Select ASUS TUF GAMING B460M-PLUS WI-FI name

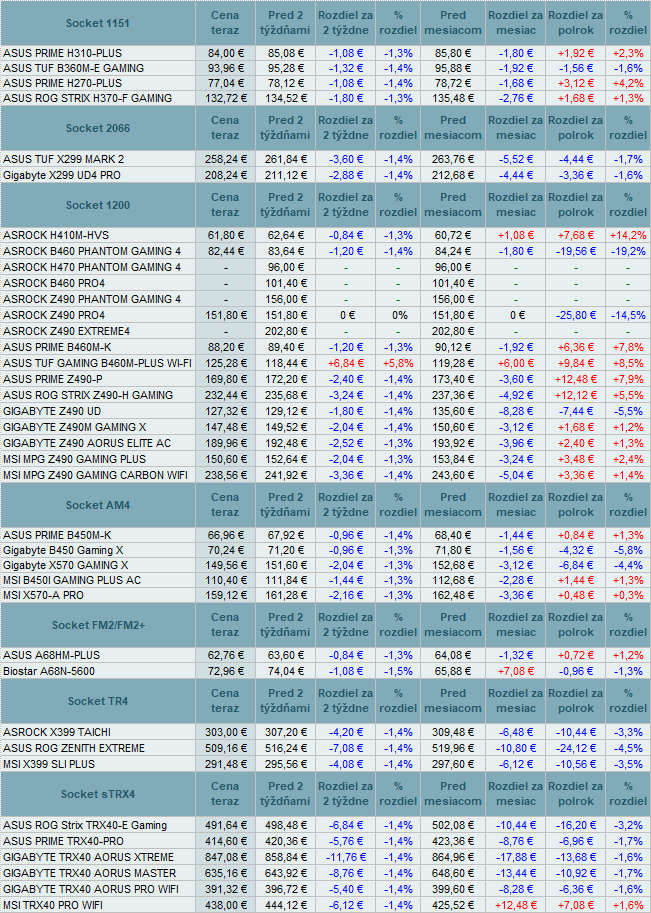pos(97,363)
